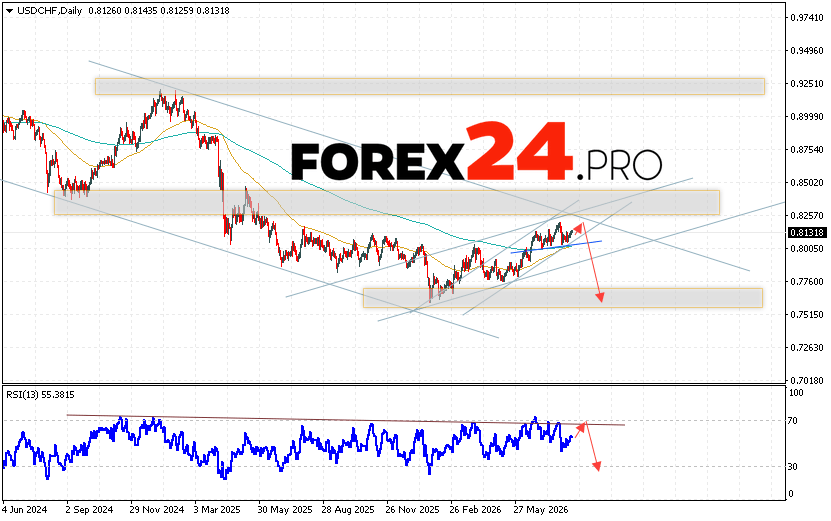Viewport: 831px width, 521px height.
Task: Click RSI scale level 0
Action: click(x=791, y=494)
